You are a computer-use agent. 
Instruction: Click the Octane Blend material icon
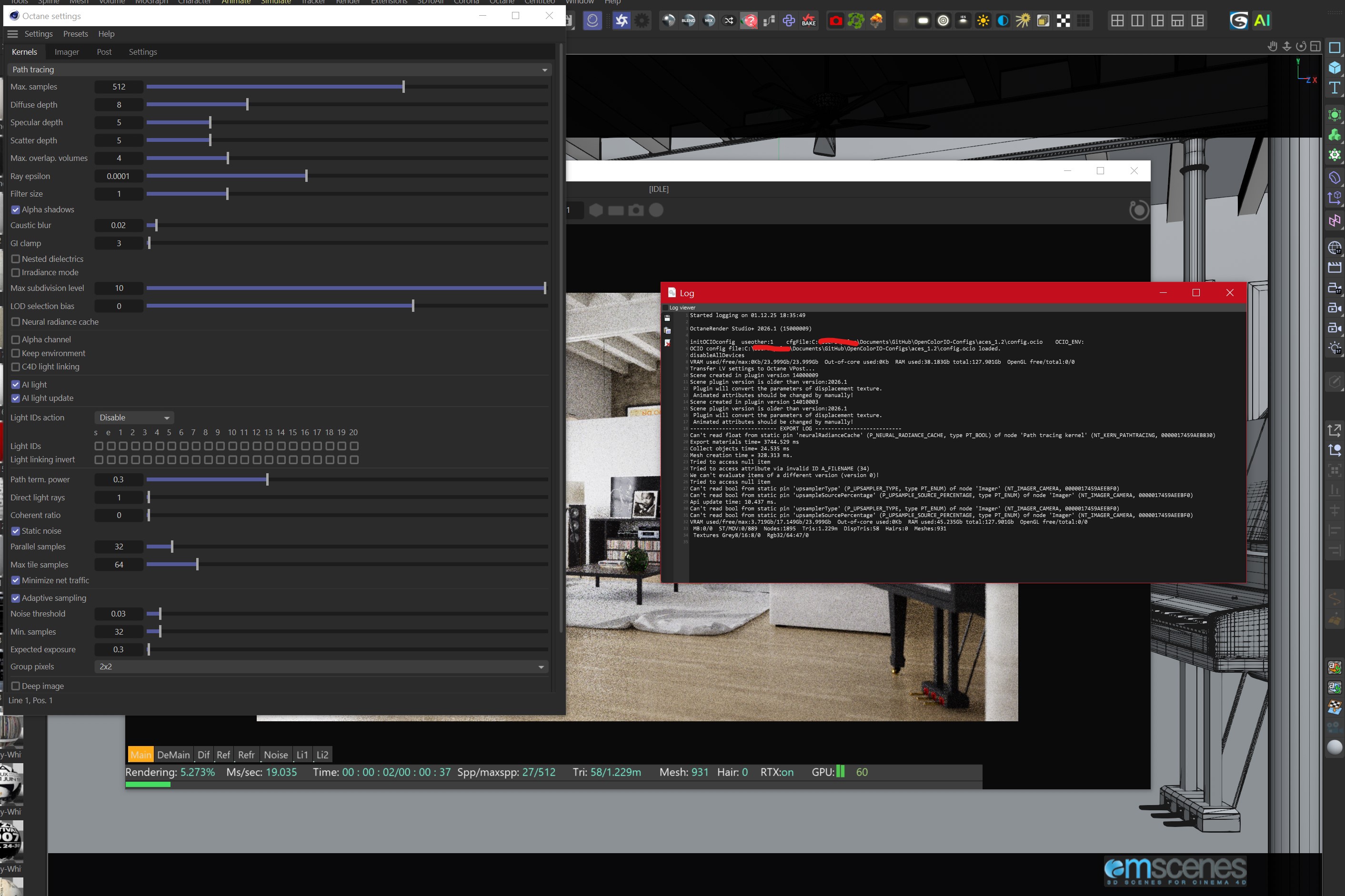click(688, 21)
